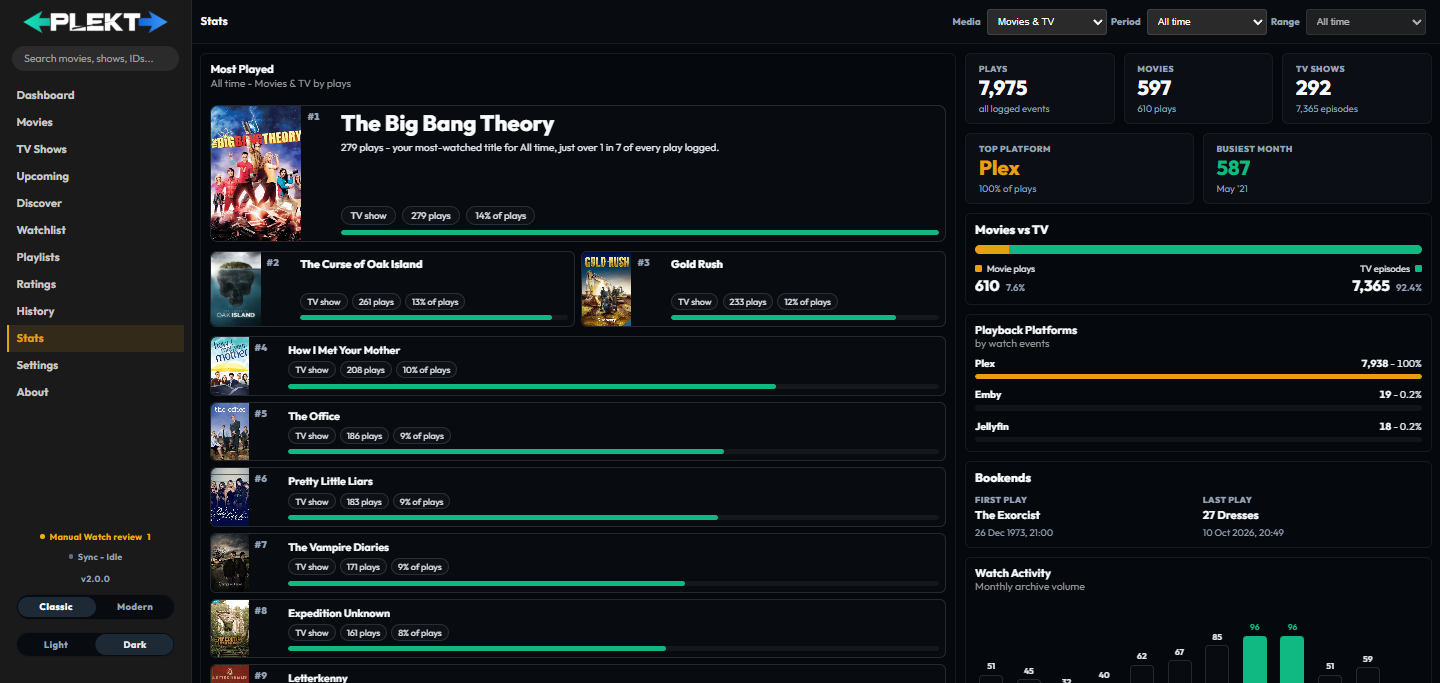The image size is (1440, 683).
Task: Click The Vampire Diaries poster
Action: tap(230, 563)
